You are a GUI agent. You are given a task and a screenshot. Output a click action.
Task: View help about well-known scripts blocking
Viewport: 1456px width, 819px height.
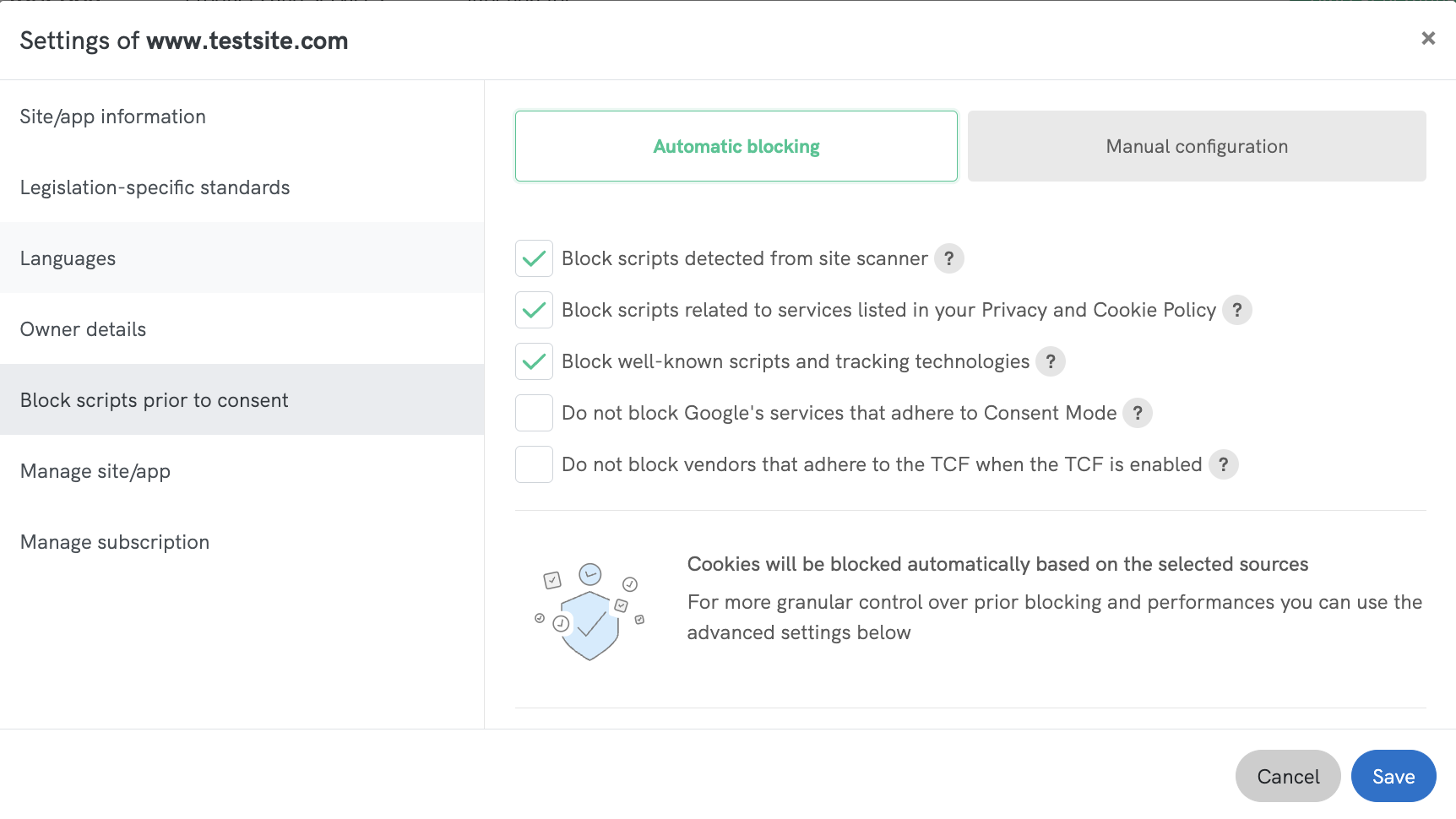click(x=1051, y=361)
